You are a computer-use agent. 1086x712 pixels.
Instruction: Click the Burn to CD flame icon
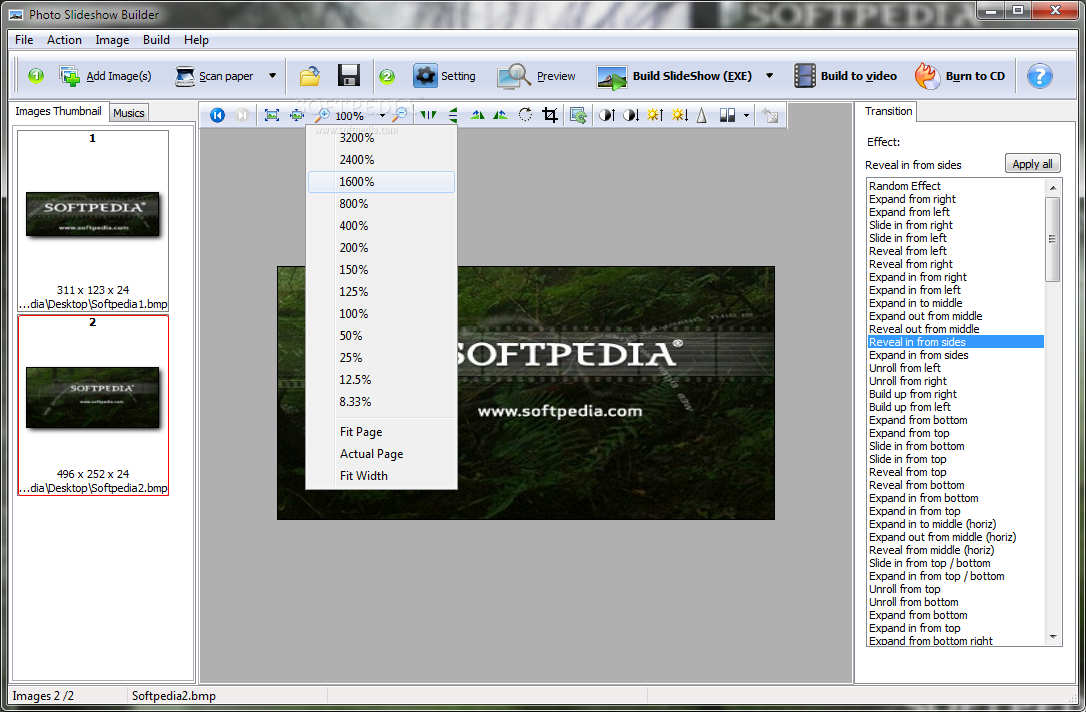pyautogui.click(x=927, y=76)
